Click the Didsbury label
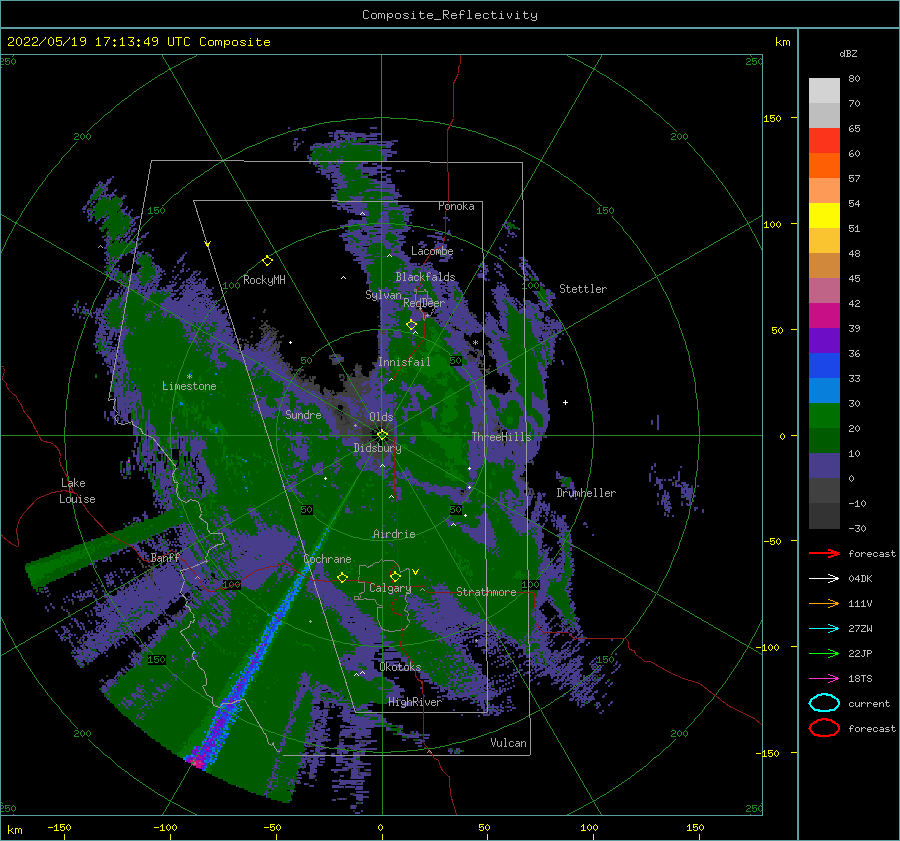 (378, 448)
